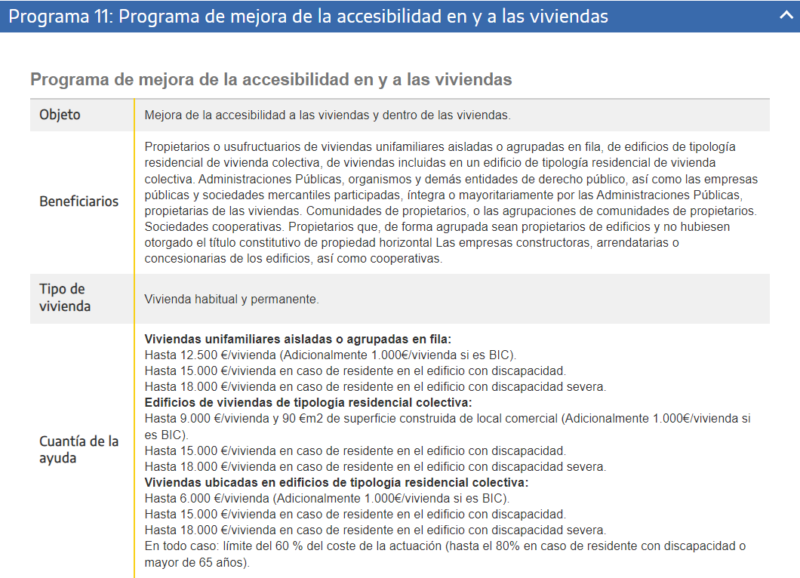The height and width of the screenshot is (578, 800).
Task: Click the Tipo de vivienda row label
Action: coord(60,295)
